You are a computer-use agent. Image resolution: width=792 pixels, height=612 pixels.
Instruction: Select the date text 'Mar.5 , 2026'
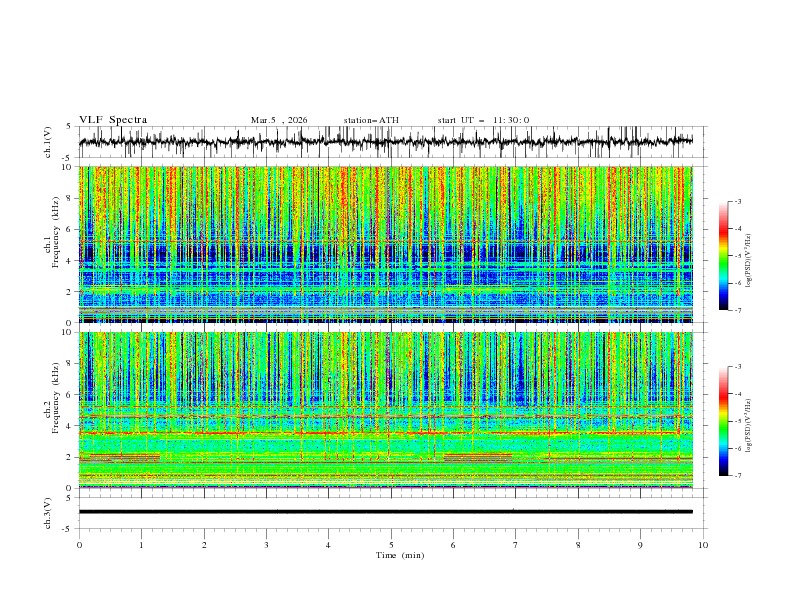(x=279, y=120)
